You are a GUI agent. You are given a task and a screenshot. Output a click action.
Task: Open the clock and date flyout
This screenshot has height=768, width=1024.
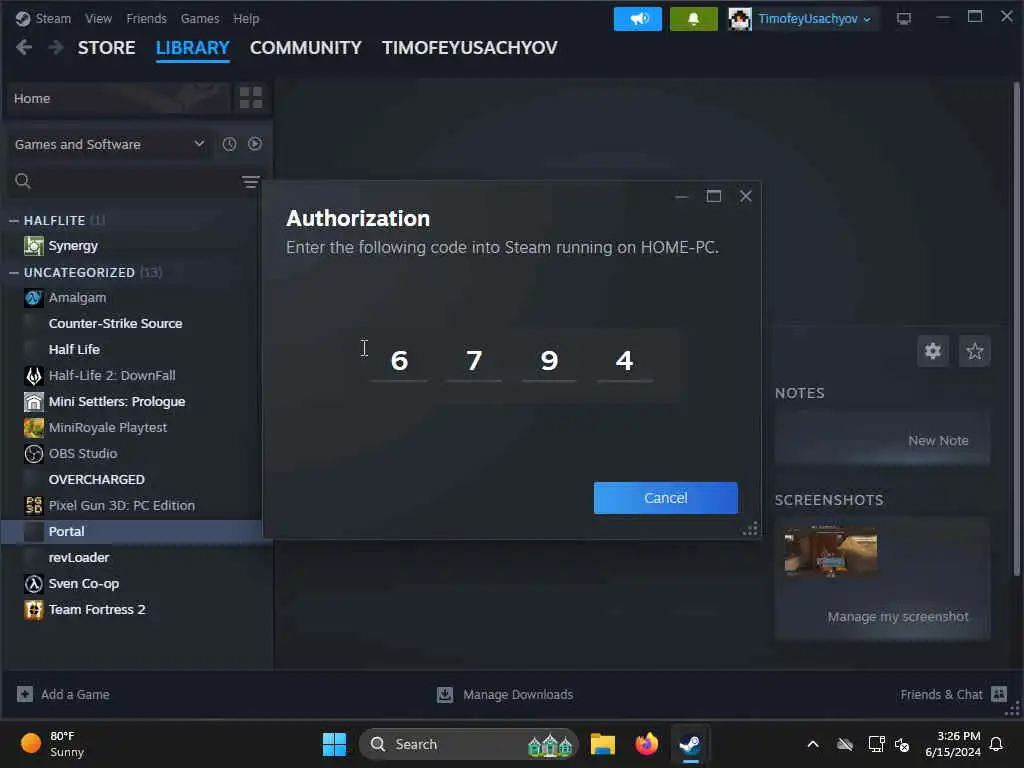(x=952, y=744)
